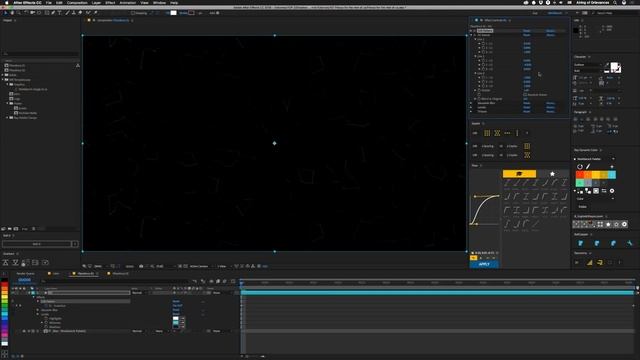Open the Layer menu
640x360 pixels.
click(96, 2)
